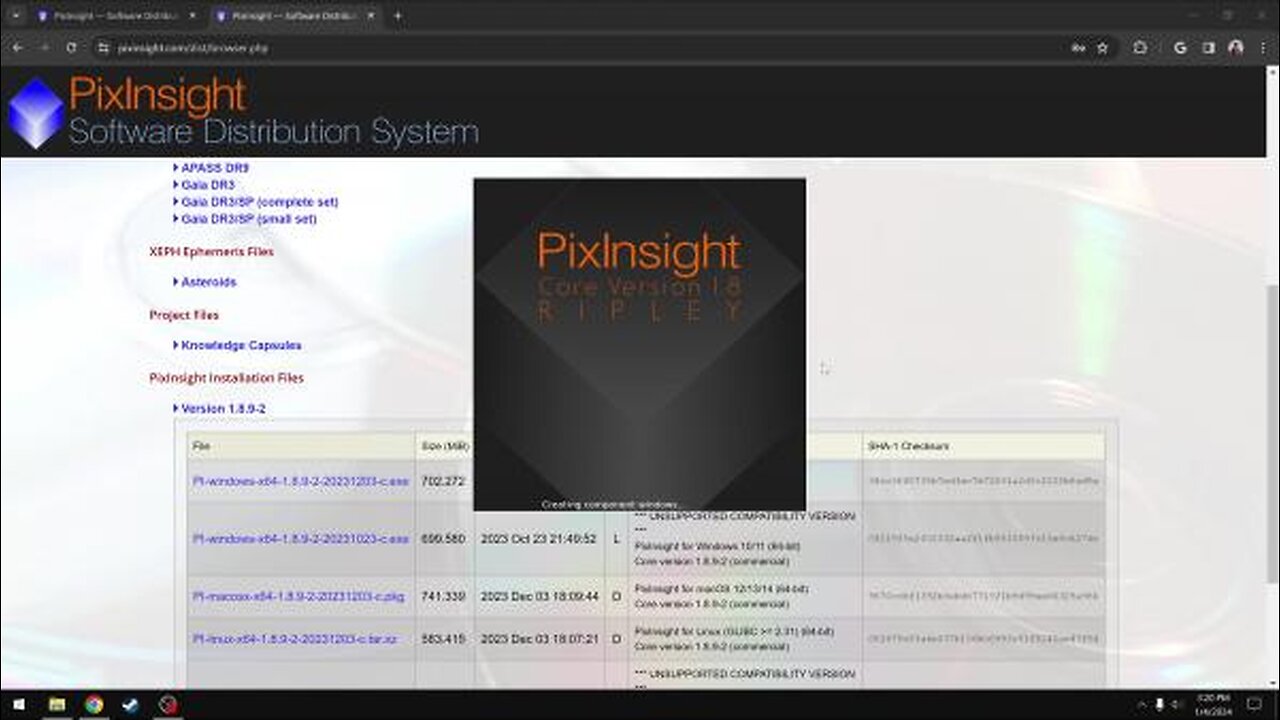The width and height of the screenshot is (1280, 720).
Task: Go forward in browser history
Action: pos(44,47)
